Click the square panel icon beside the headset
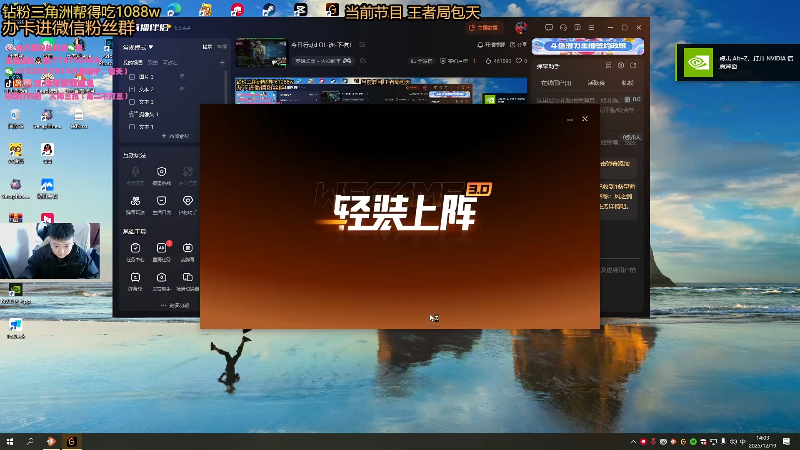The width and height of the screenshot is (800, 450). point(578,28)
